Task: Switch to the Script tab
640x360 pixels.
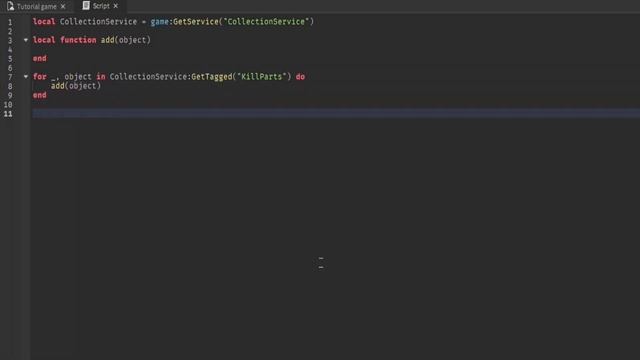Action: coord(100,6)
